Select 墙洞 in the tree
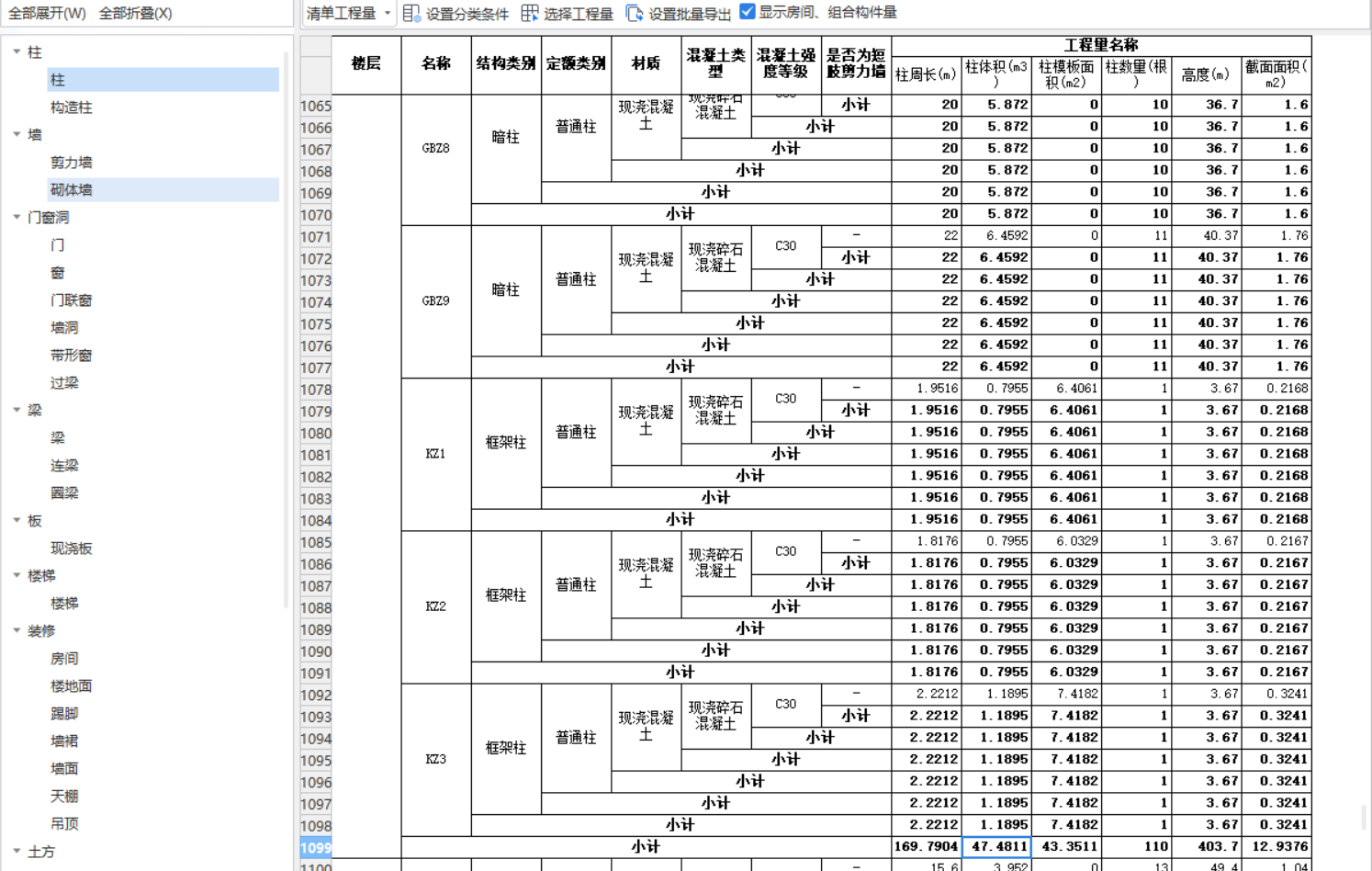This screenshot has height=871, width=1372. coord(64,328)
